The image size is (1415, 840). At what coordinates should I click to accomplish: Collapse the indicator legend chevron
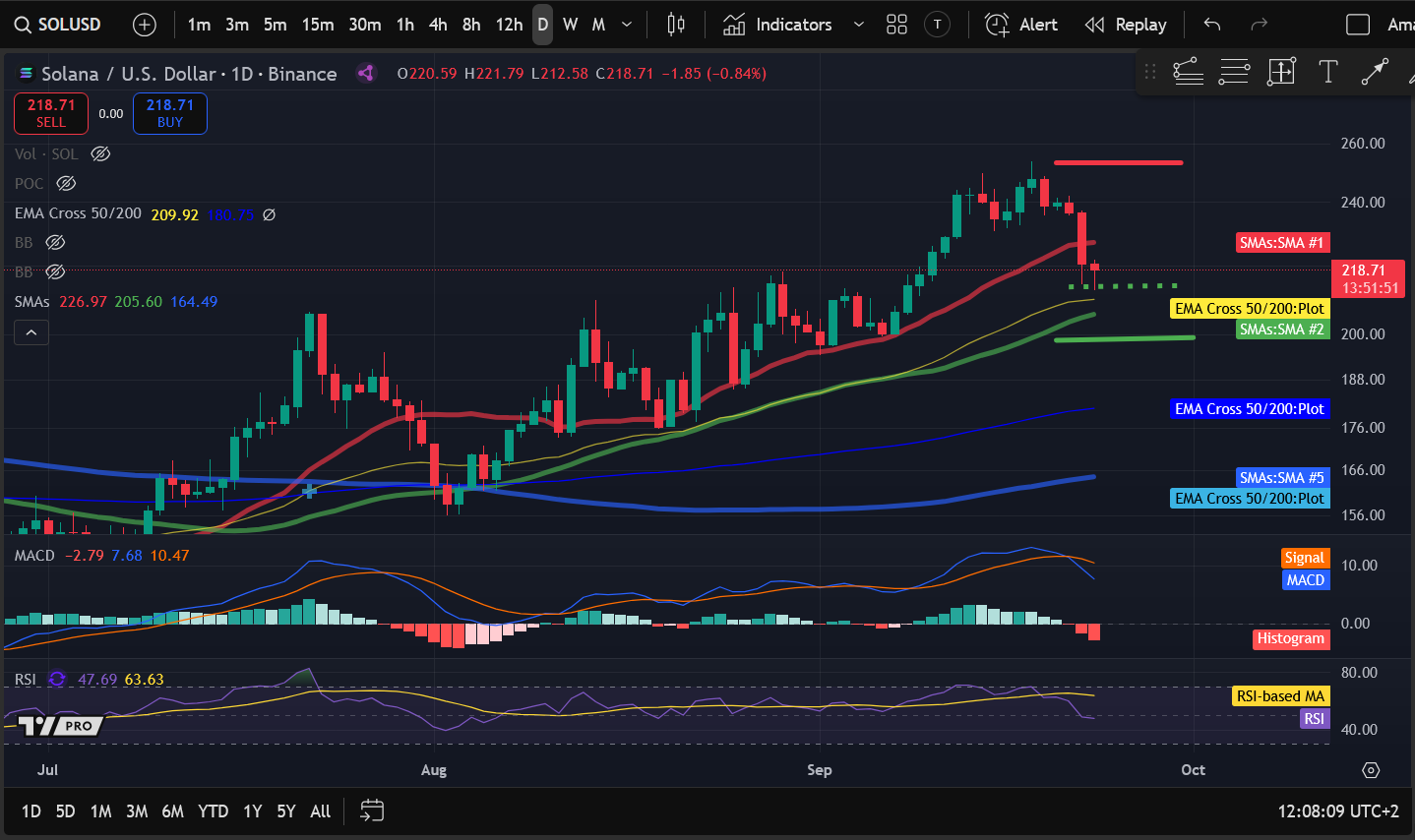[31, 333]
